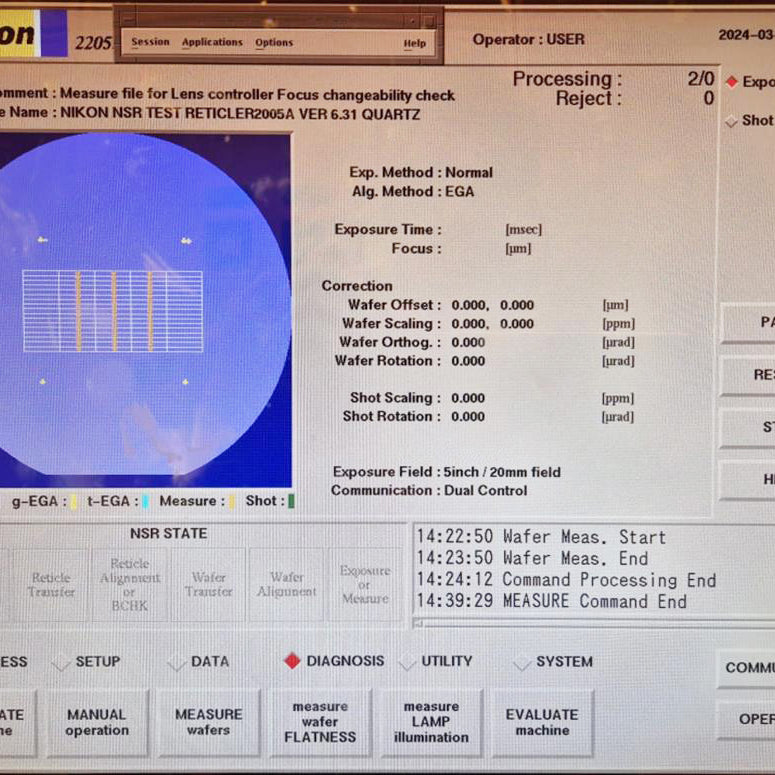Select the SETUP mode radio button

[x=61, y=662]
